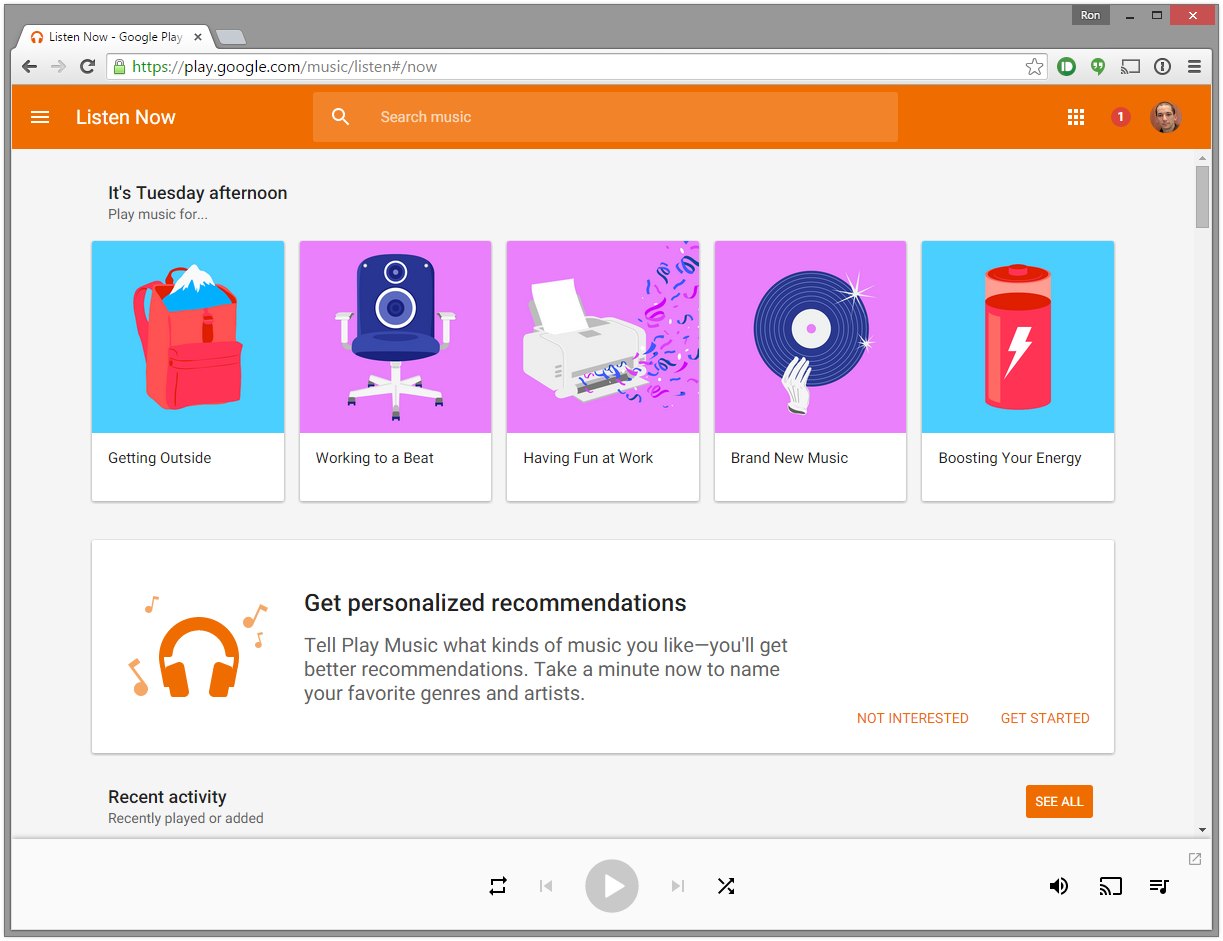This screenshot has height=941, width=1223.
Task: Click NOT INTERESTED on recommendations
Action: 913,718
